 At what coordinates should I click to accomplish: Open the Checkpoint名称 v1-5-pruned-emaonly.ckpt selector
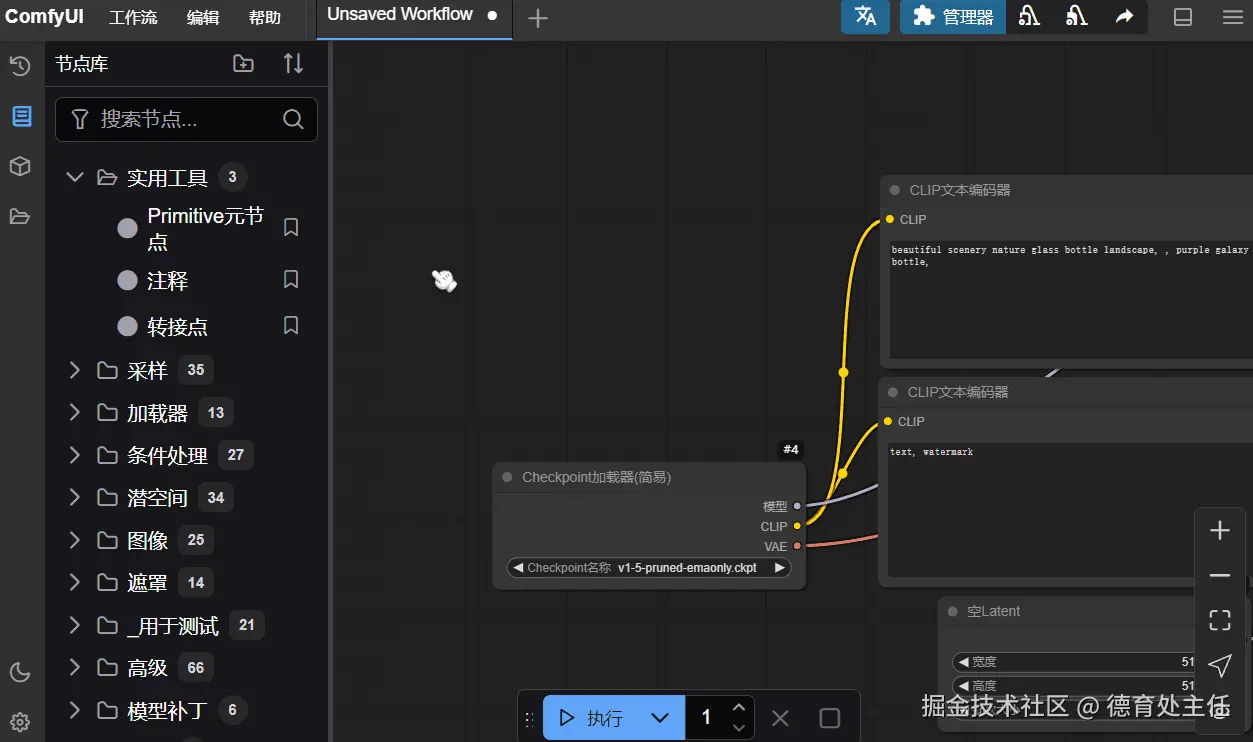tap(649, 567)
